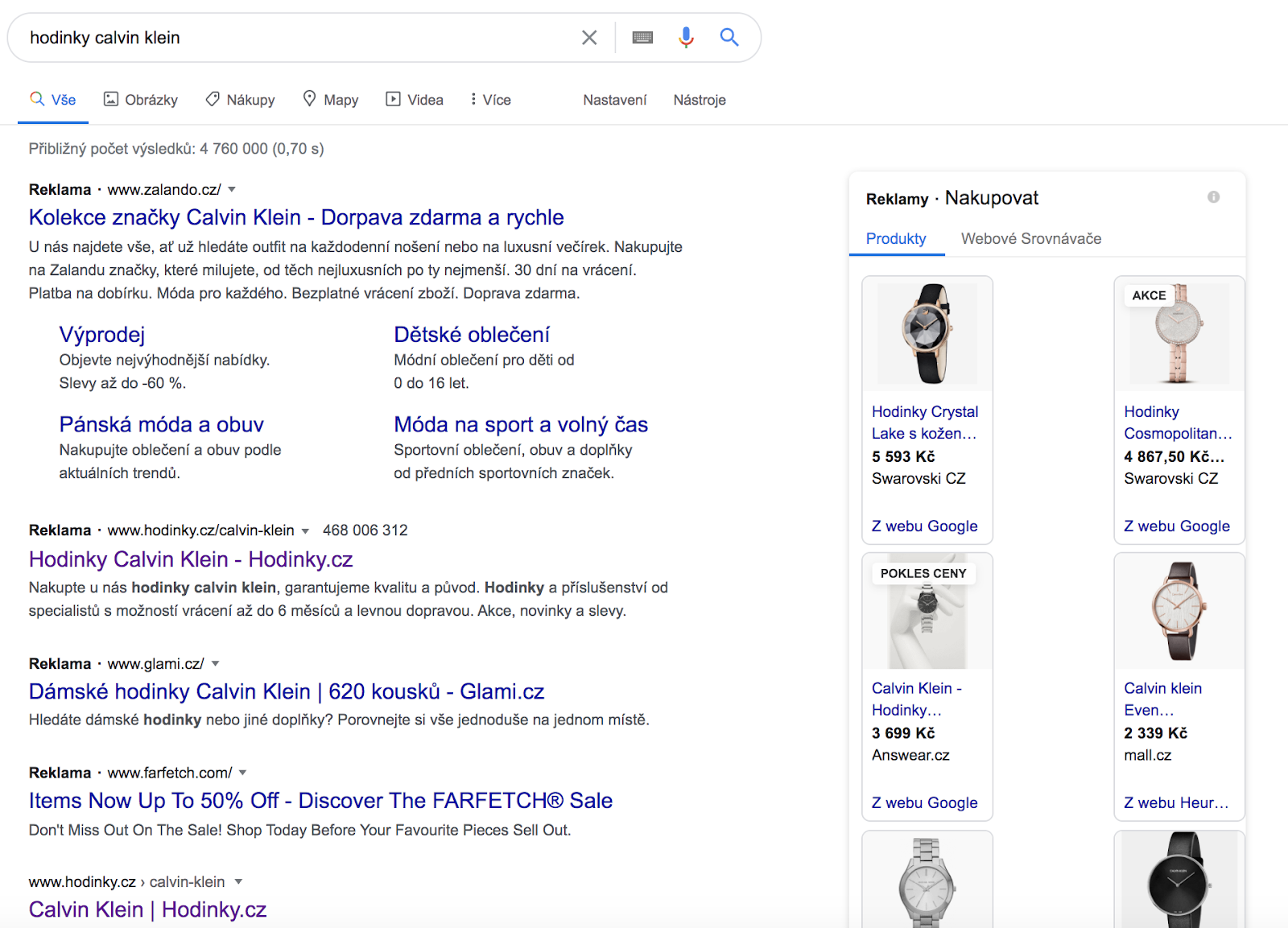Select the Vše tab

[53, 100]
